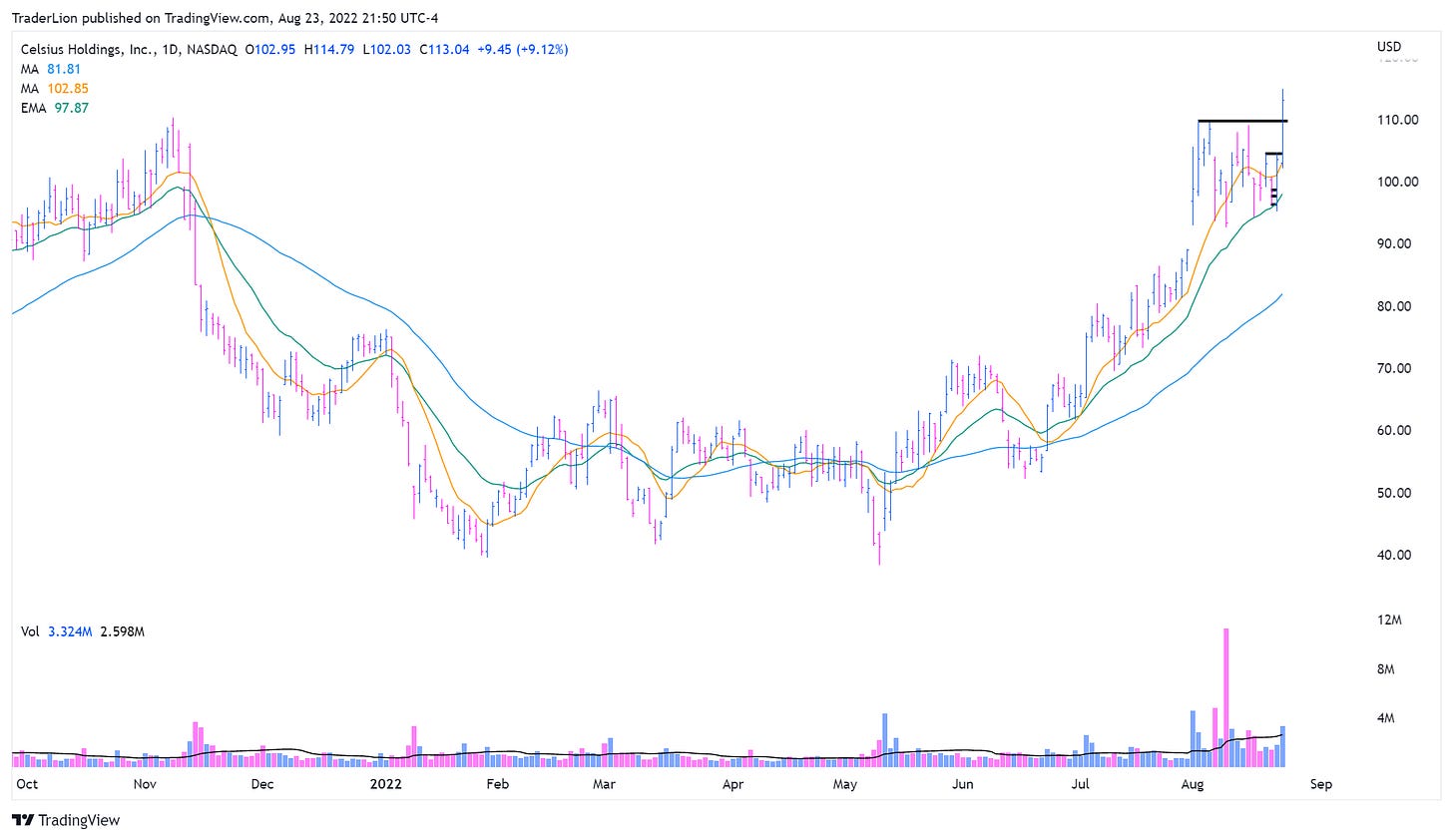Image resolution: width=1453 pixels, height=840 pixels.
Task: Click the Feb date axis label
Action: [497, 784]
